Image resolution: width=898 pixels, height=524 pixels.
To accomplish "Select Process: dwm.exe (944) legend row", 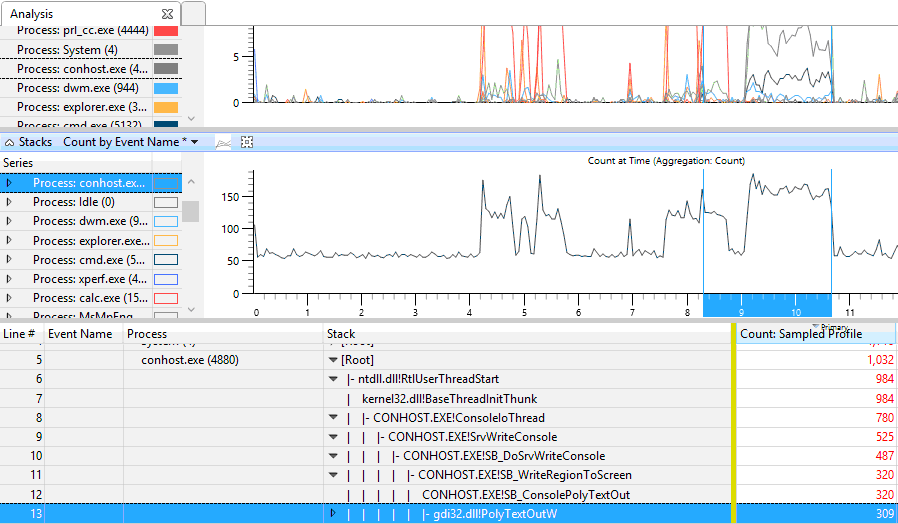I will (77, 88).
